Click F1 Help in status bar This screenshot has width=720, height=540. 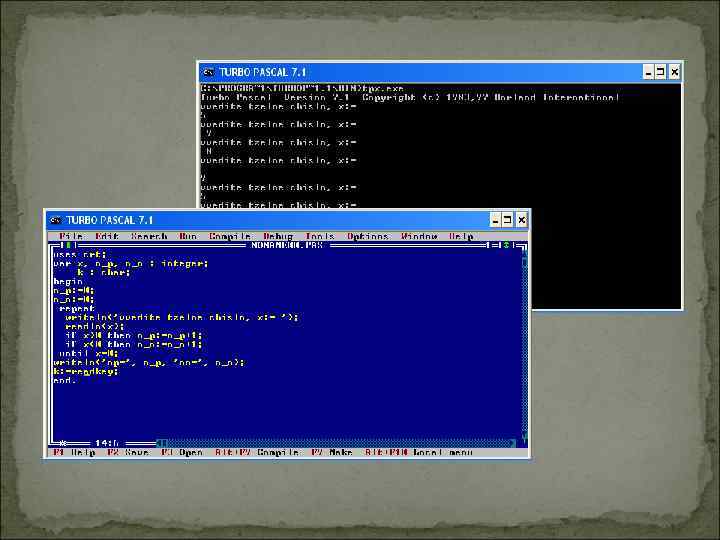pyautogui.click(x=74, y=452)
